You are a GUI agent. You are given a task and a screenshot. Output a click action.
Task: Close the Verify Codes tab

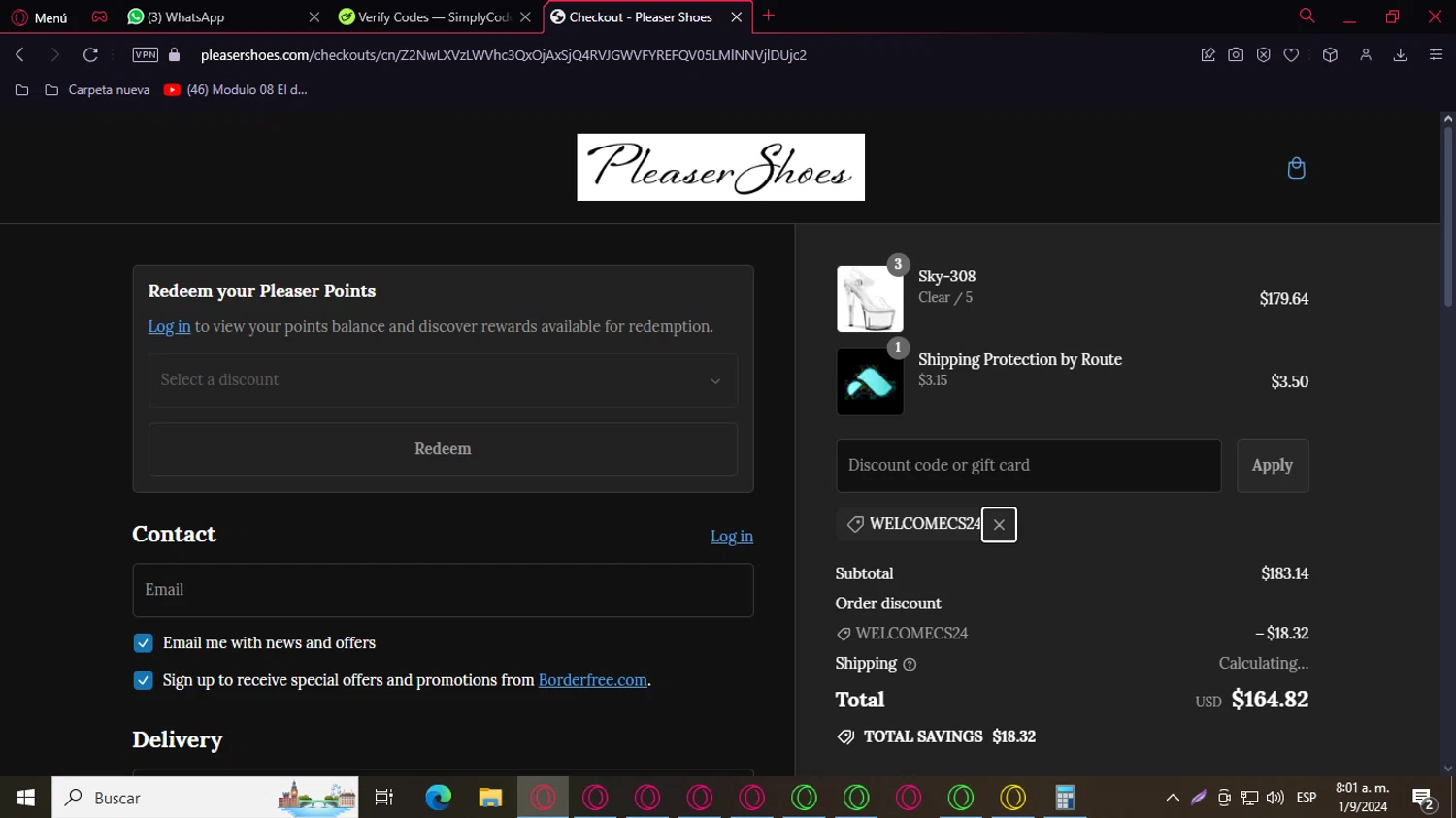tap(525, 16)
